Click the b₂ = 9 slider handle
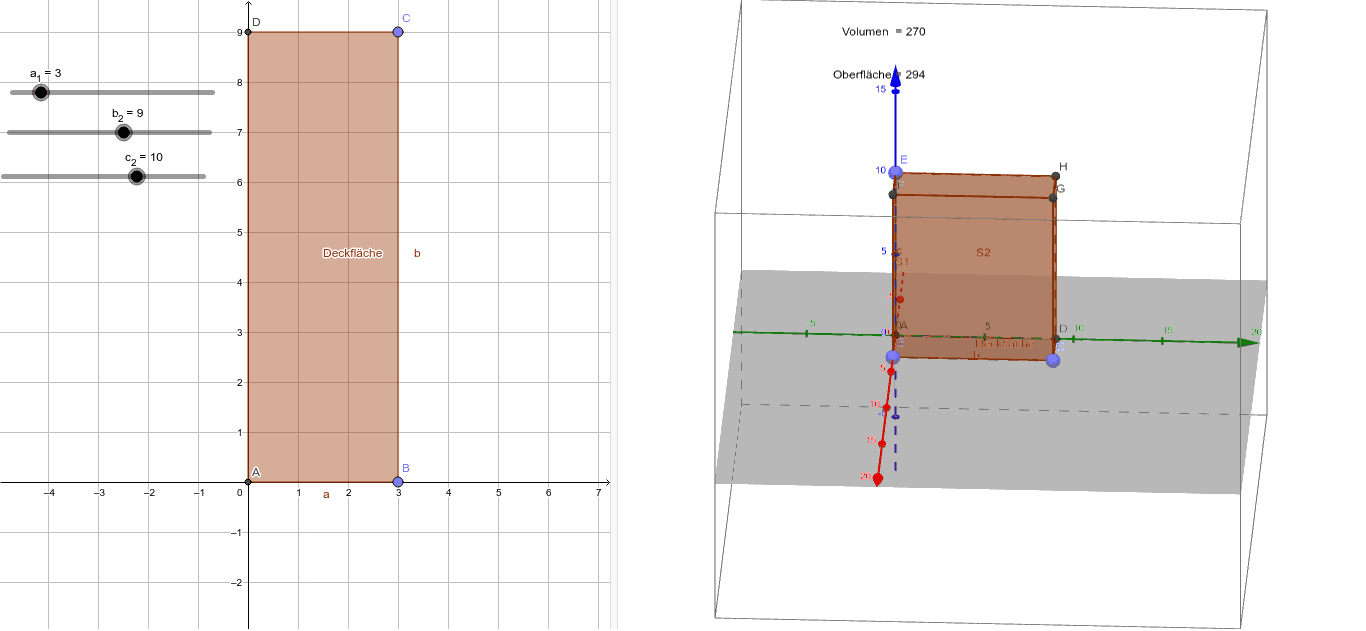The width and height of the screenshot is (1366, 631). [123, 132]
